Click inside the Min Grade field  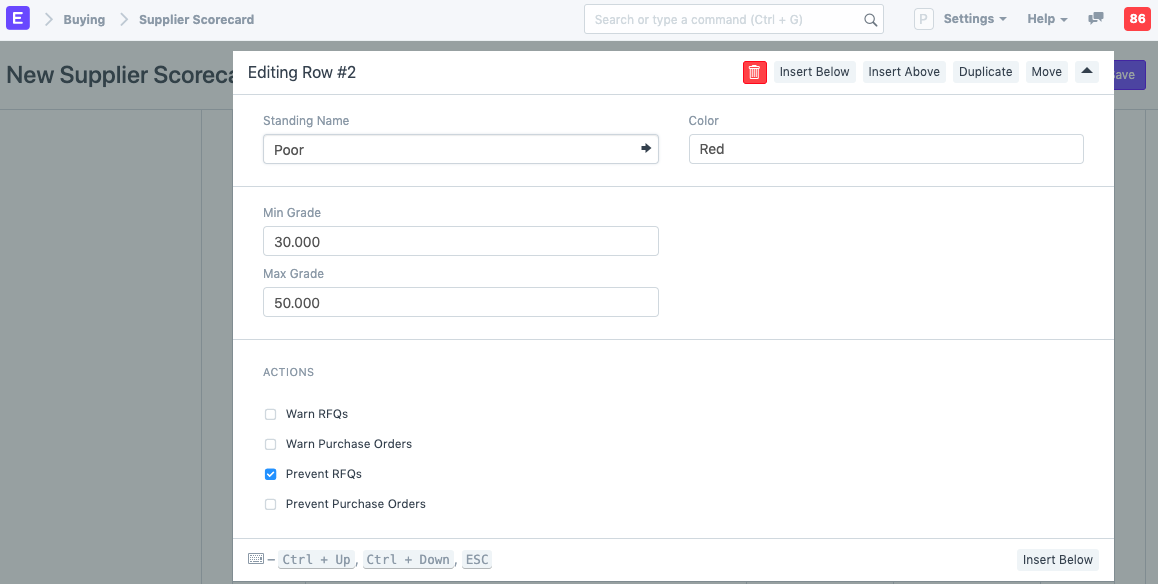coord(460,241)
